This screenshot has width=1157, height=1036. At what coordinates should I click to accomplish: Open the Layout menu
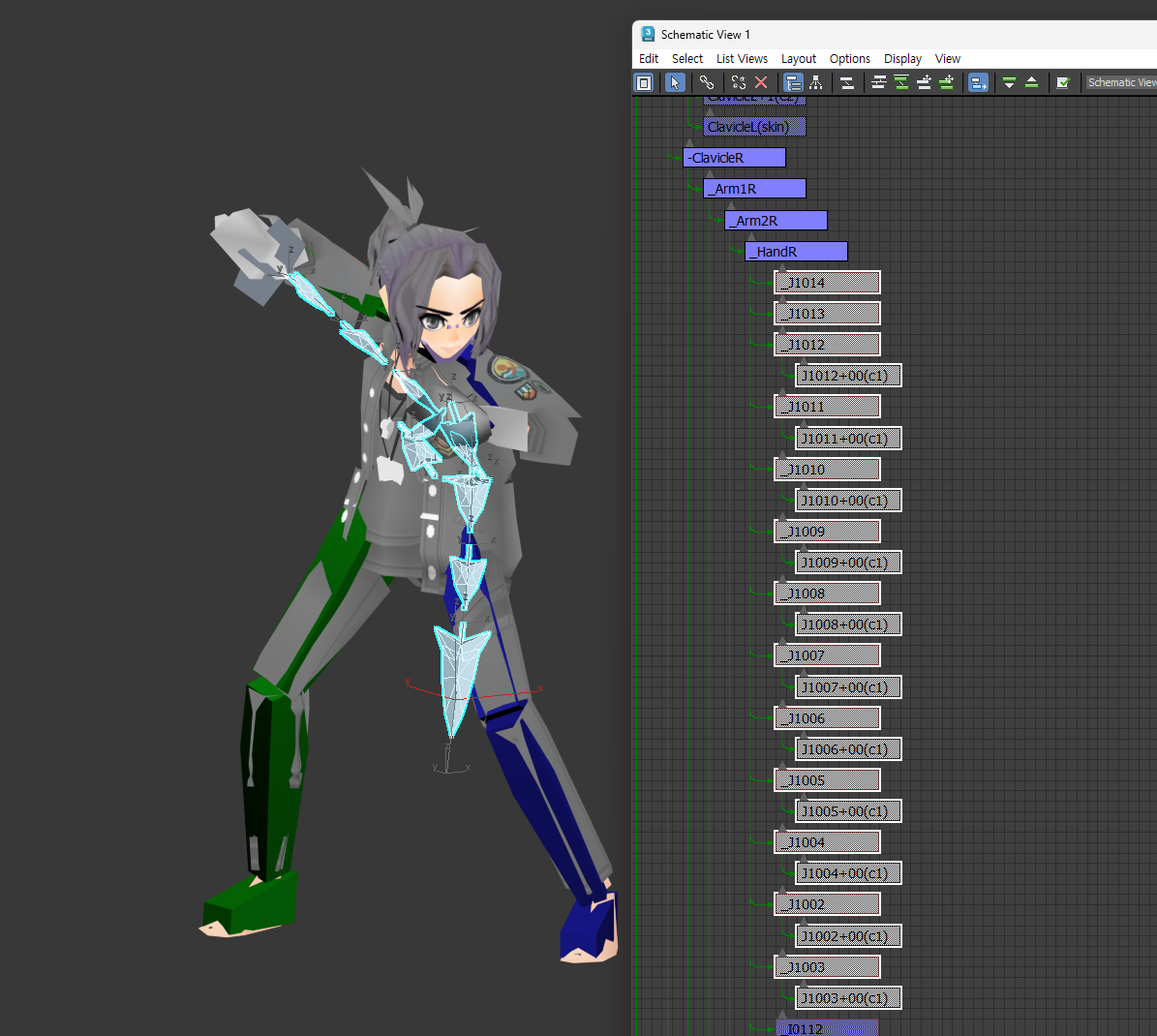click(799, 59)
